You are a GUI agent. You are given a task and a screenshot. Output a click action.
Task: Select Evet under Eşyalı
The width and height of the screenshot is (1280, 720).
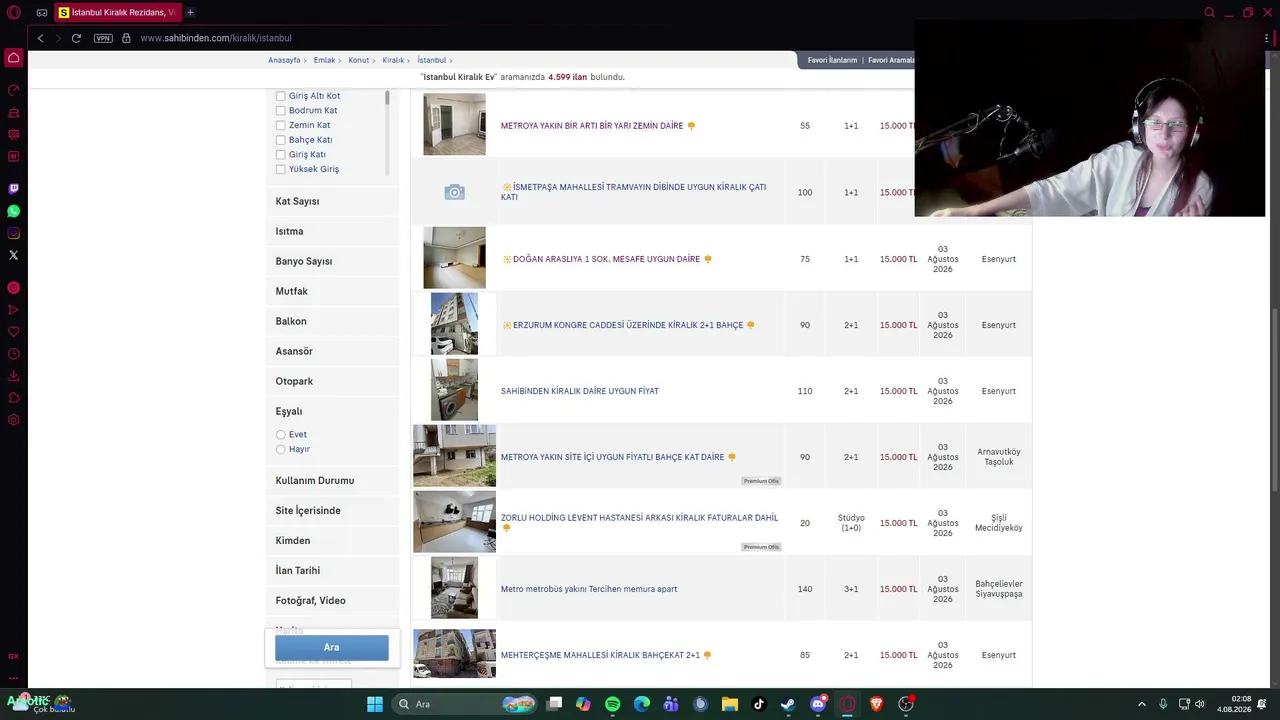(280, 435)
